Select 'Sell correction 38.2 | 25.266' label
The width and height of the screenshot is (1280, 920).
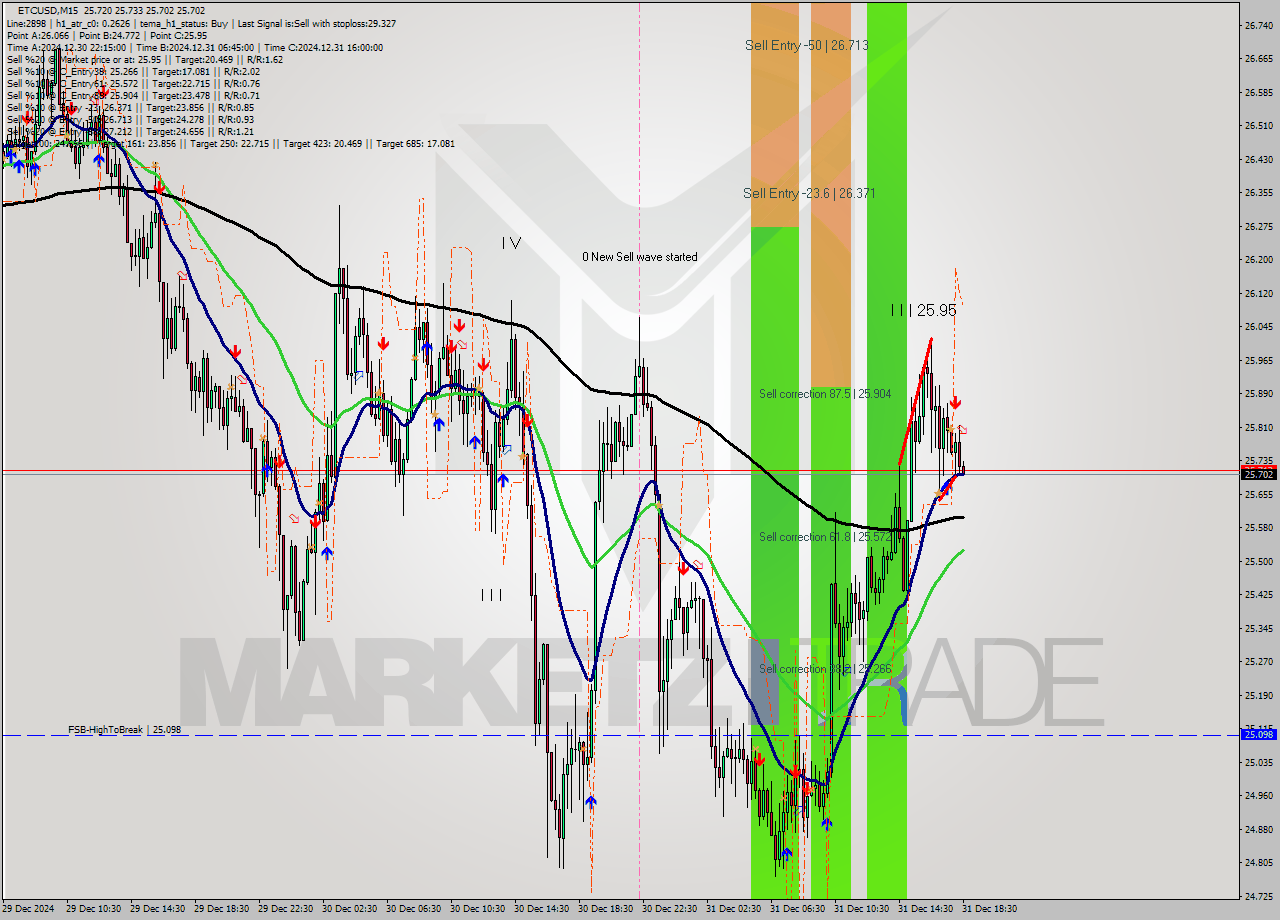click(824, 669)
